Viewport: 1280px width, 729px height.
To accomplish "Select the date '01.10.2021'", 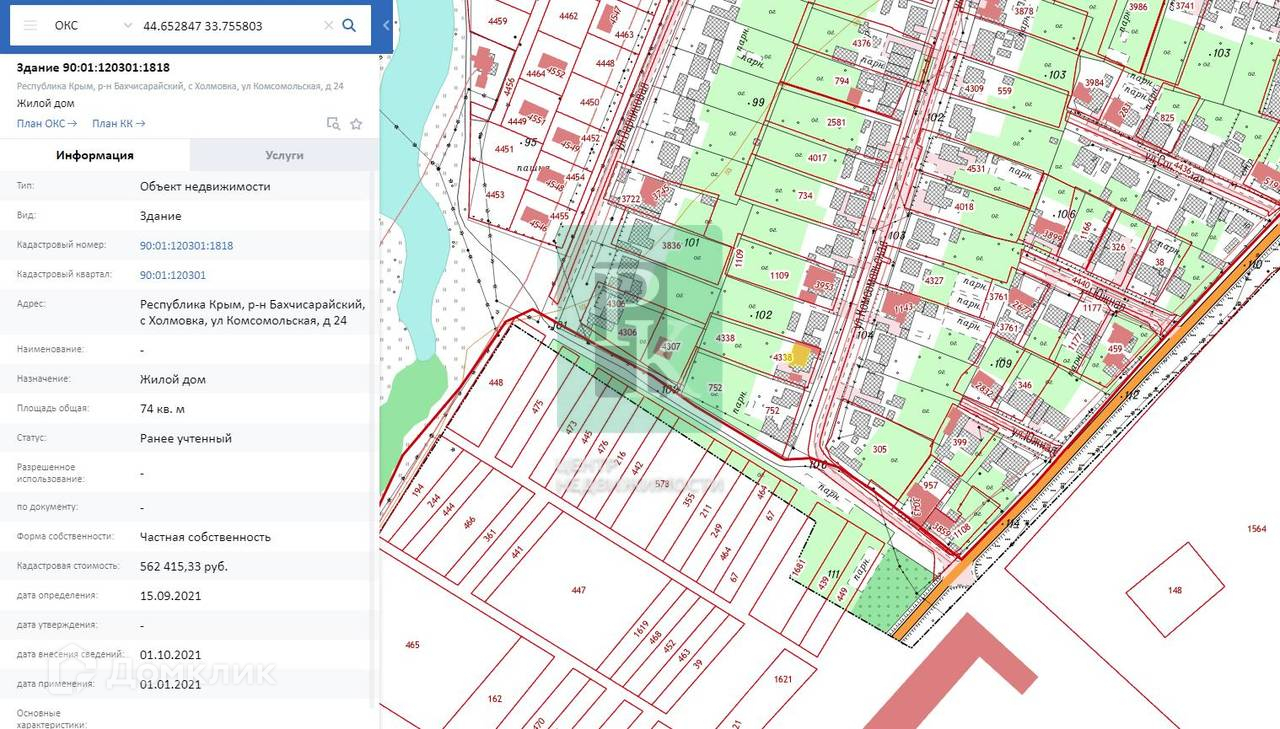I will [171, 655].
